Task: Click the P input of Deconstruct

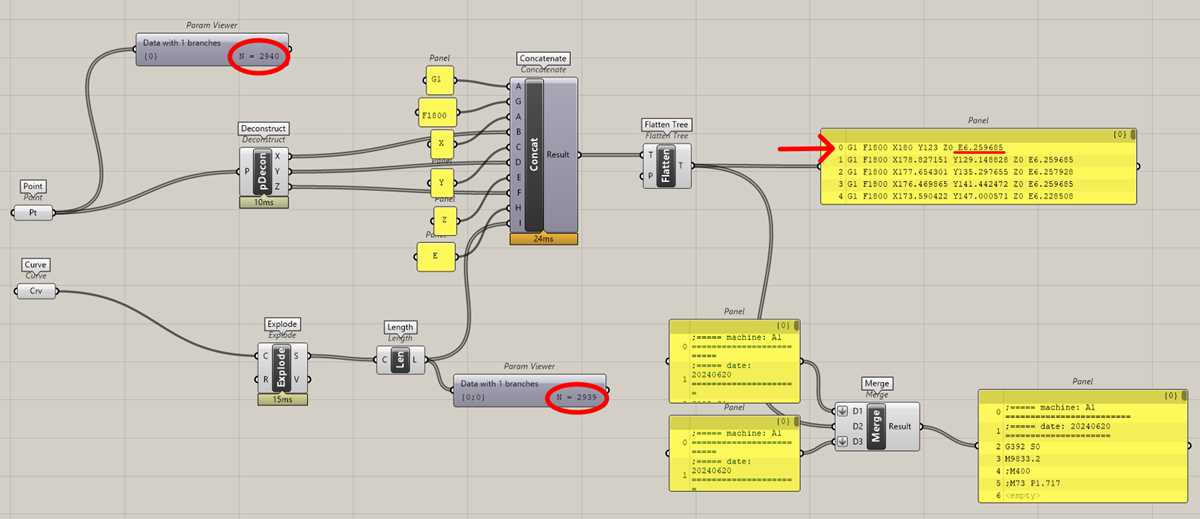Action: point(247,171)
